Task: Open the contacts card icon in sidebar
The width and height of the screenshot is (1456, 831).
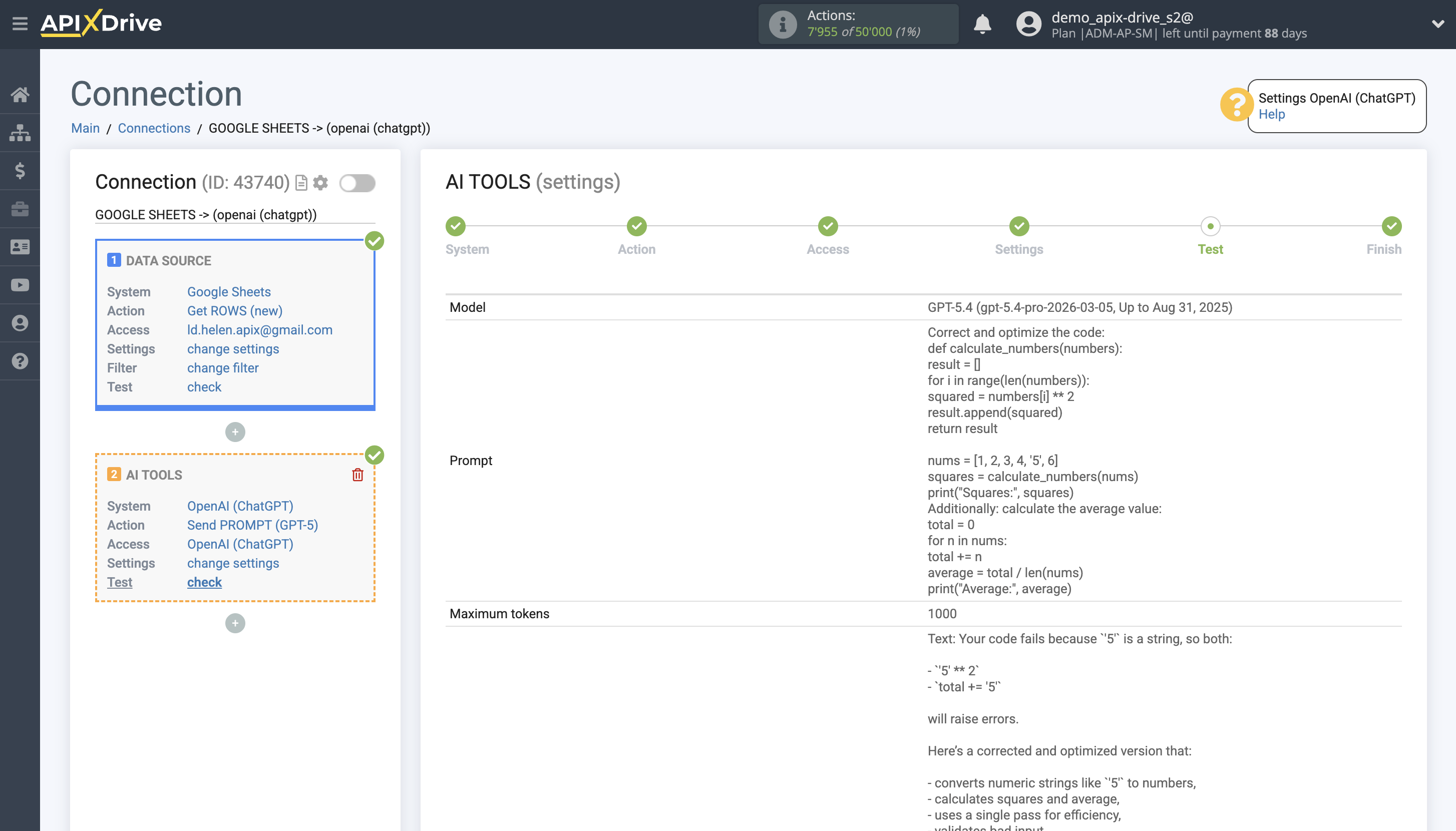Action: coord(20,247)
